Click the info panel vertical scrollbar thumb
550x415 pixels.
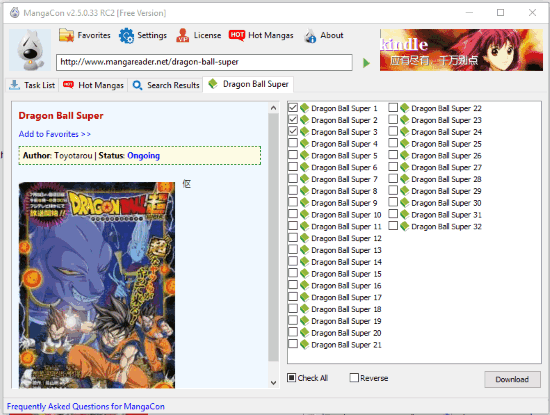[274, 237]
